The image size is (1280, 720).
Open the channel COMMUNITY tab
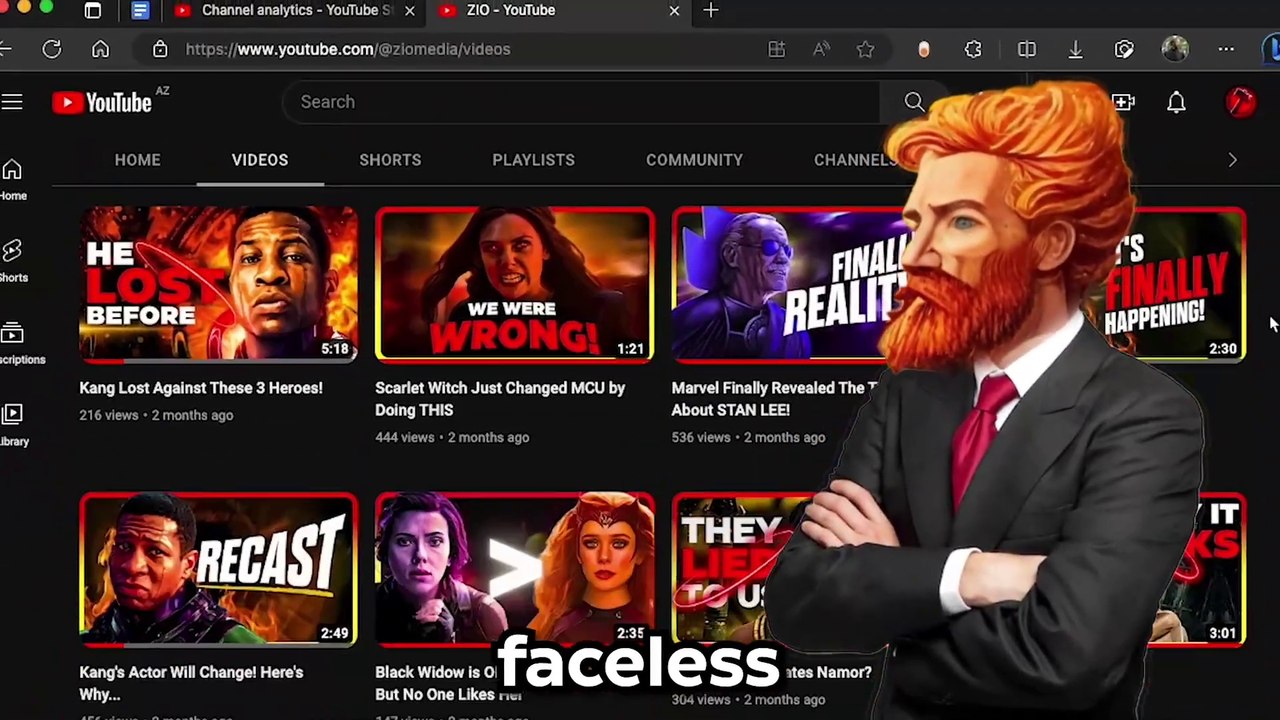click(x=694, y=160)
